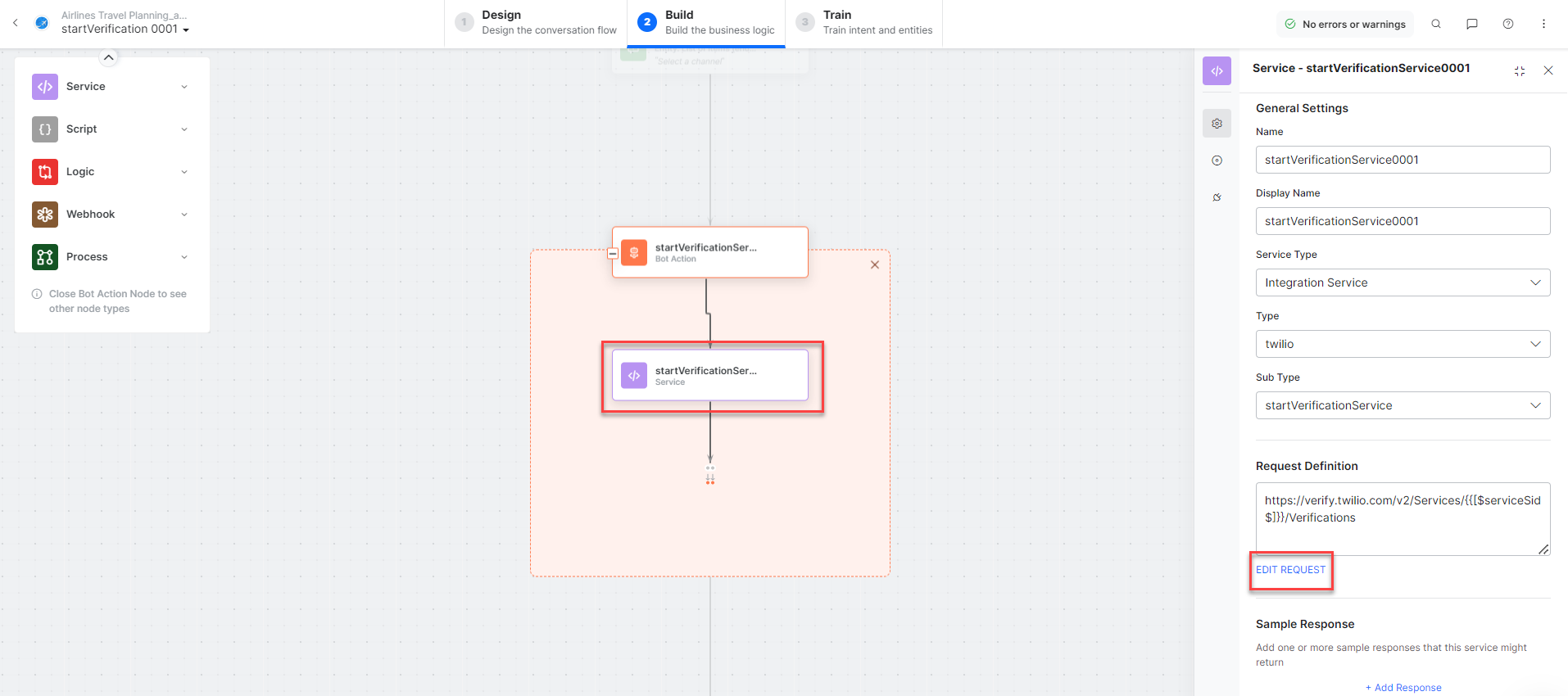Click the purple Service node icon in palette
1568x696 pixels.
tap(45, 87)
